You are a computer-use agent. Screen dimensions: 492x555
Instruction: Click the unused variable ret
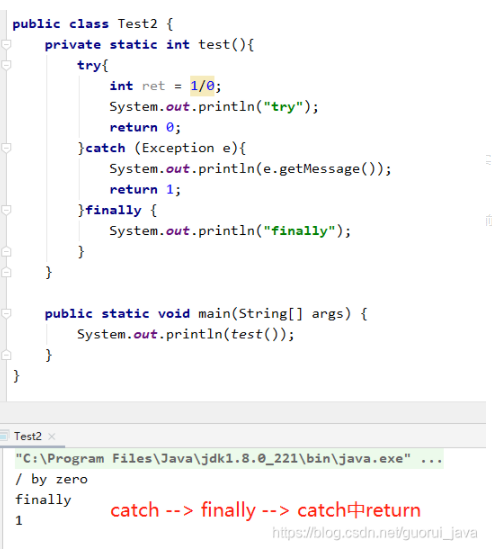(x=154, y=86)
